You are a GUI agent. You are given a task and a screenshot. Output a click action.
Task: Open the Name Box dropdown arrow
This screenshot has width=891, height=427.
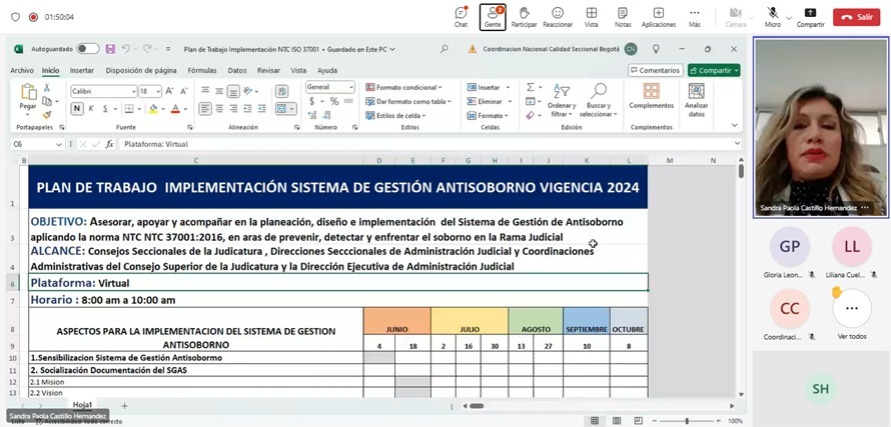[59, 144]
